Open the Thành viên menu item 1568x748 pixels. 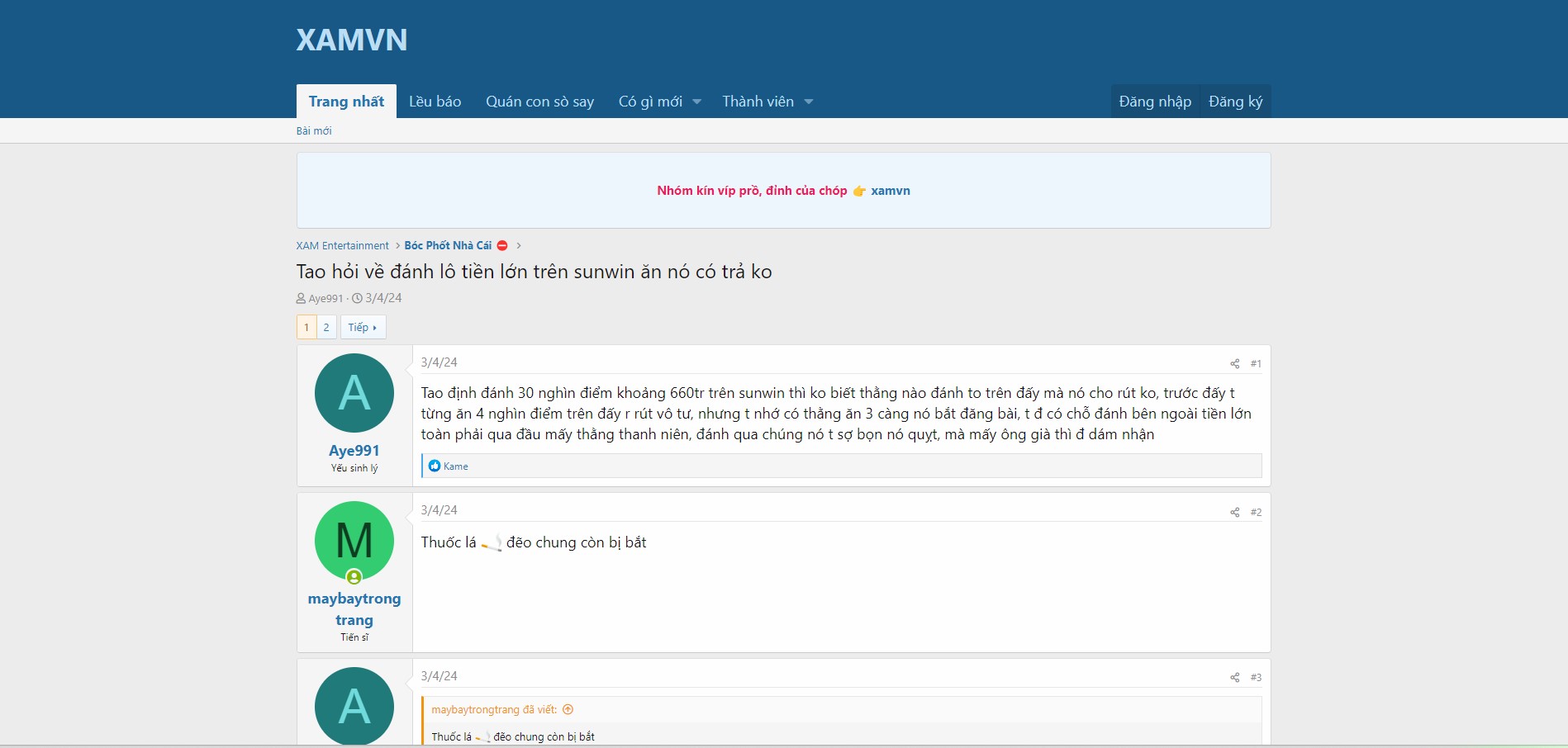pos(758,102)
